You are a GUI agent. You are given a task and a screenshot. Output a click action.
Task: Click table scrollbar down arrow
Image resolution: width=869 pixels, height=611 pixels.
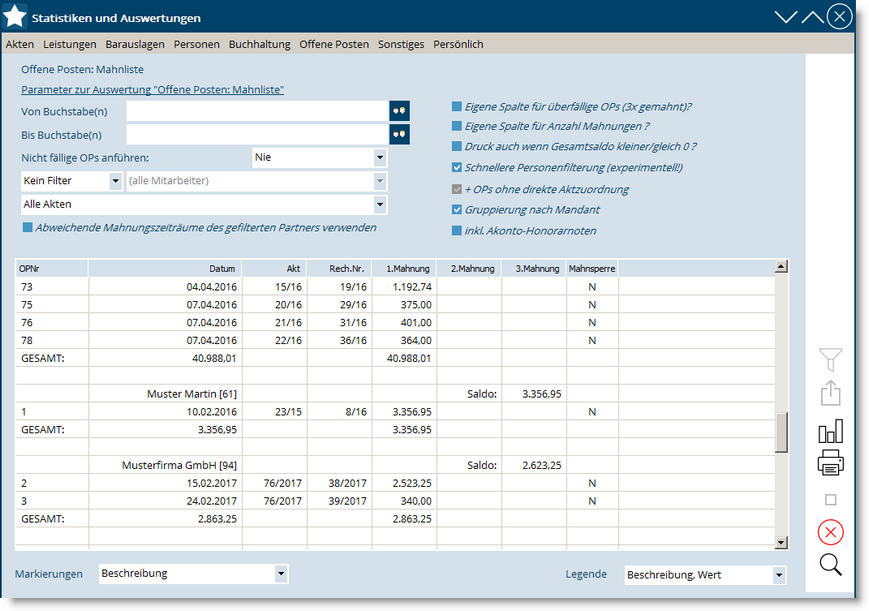[x=781, y=542]
